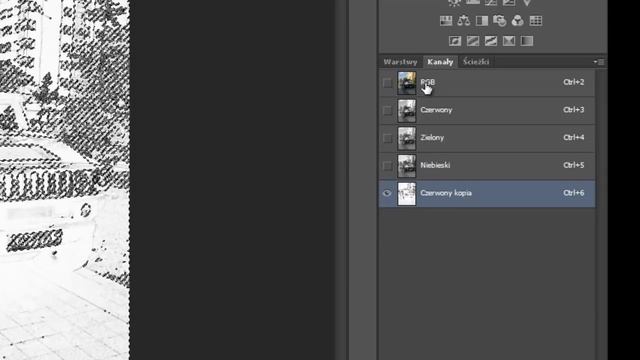Click the Czerwony kopia channel name

(446, 193)
